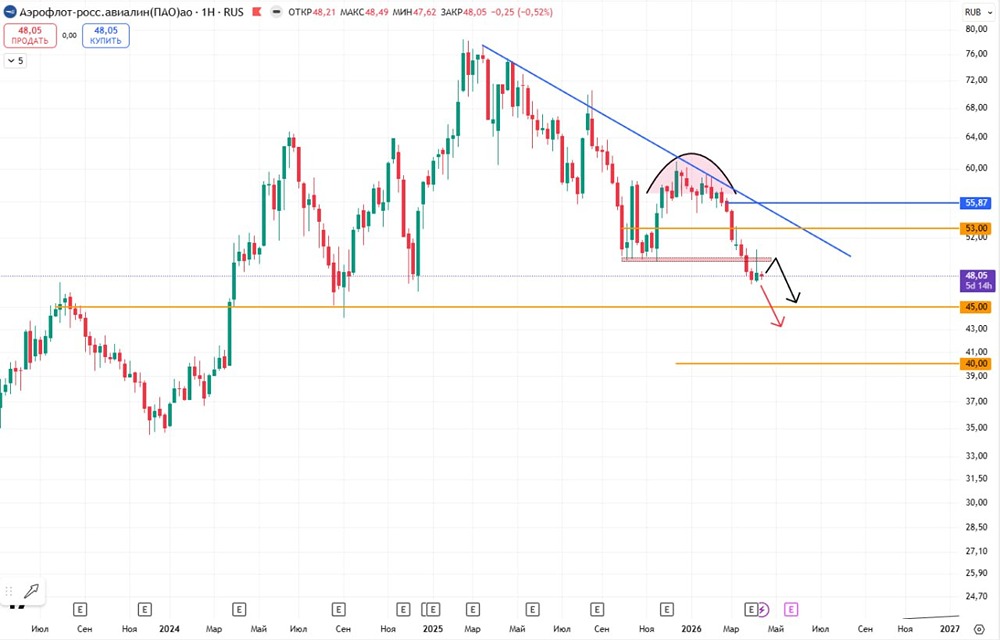The height and width of the screenshot is (640, 1000).
Task: Click the МИН 47,62 low value
Action: 415,12
